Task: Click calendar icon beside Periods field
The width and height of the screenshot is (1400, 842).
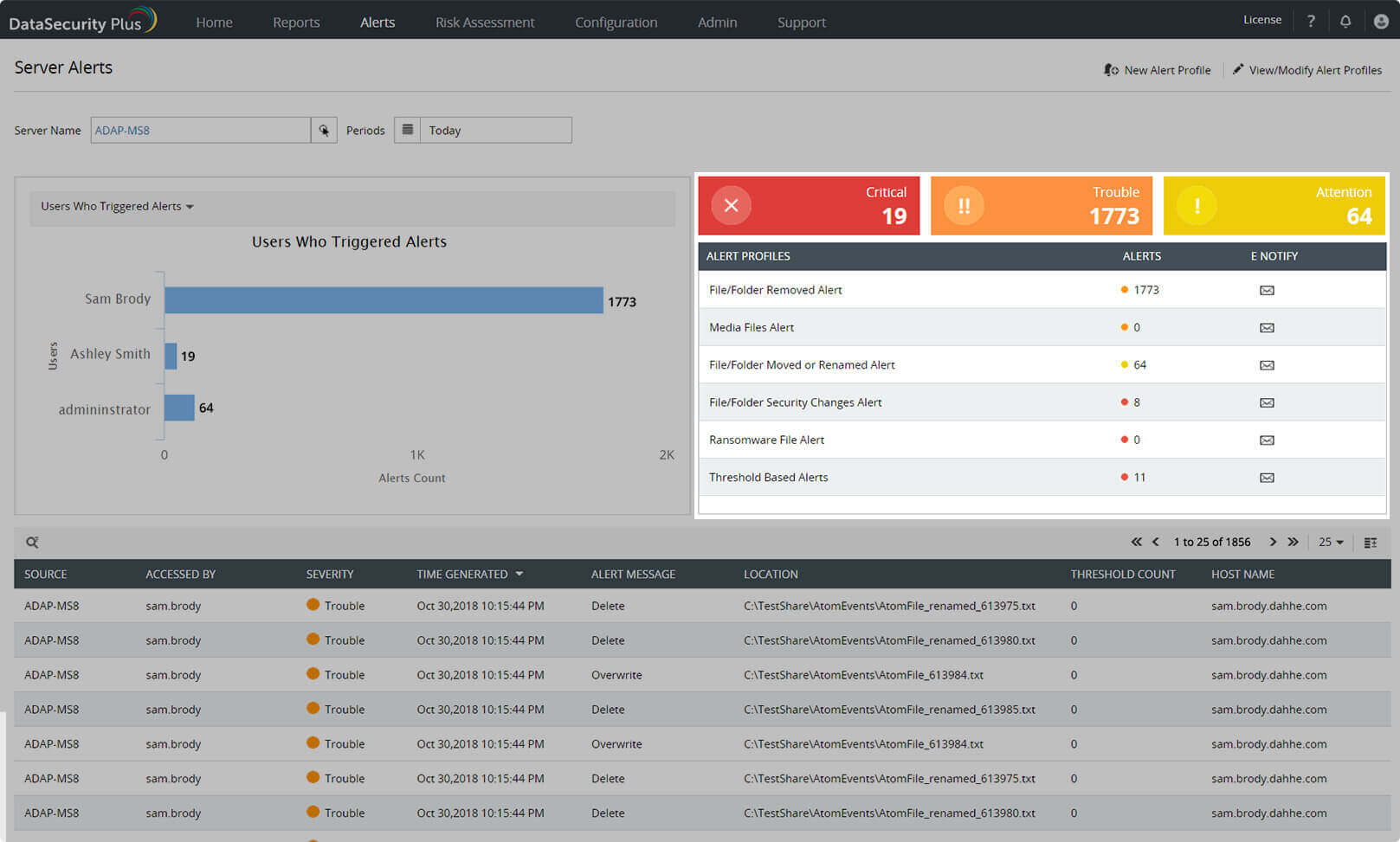Action: point(408,130)
